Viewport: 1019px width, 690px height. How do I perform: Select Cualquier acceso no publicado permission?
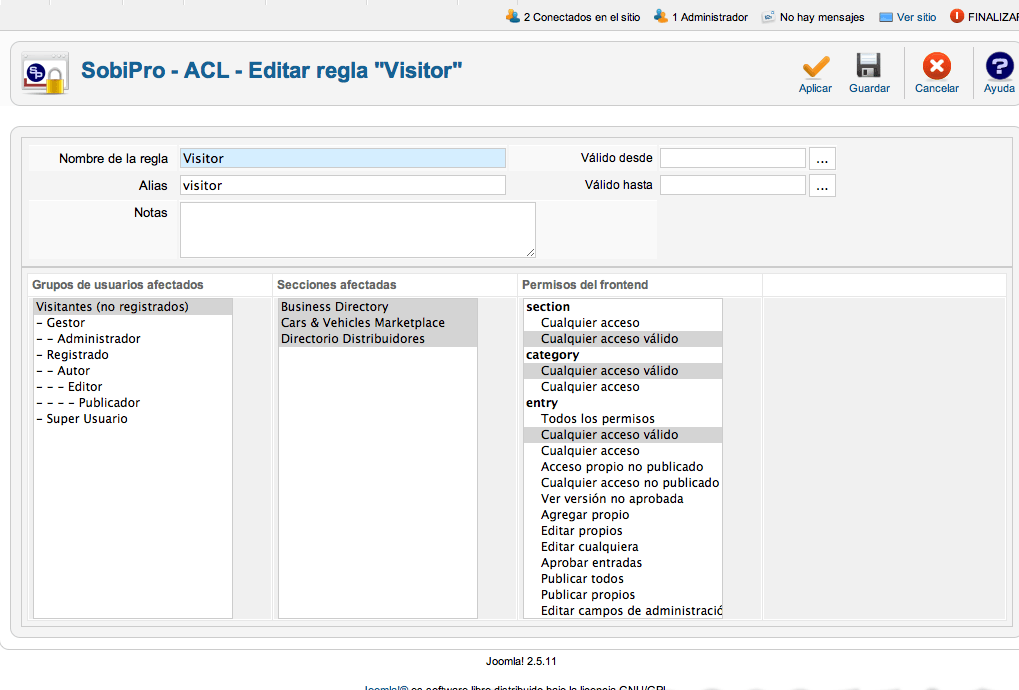[623, 483]
